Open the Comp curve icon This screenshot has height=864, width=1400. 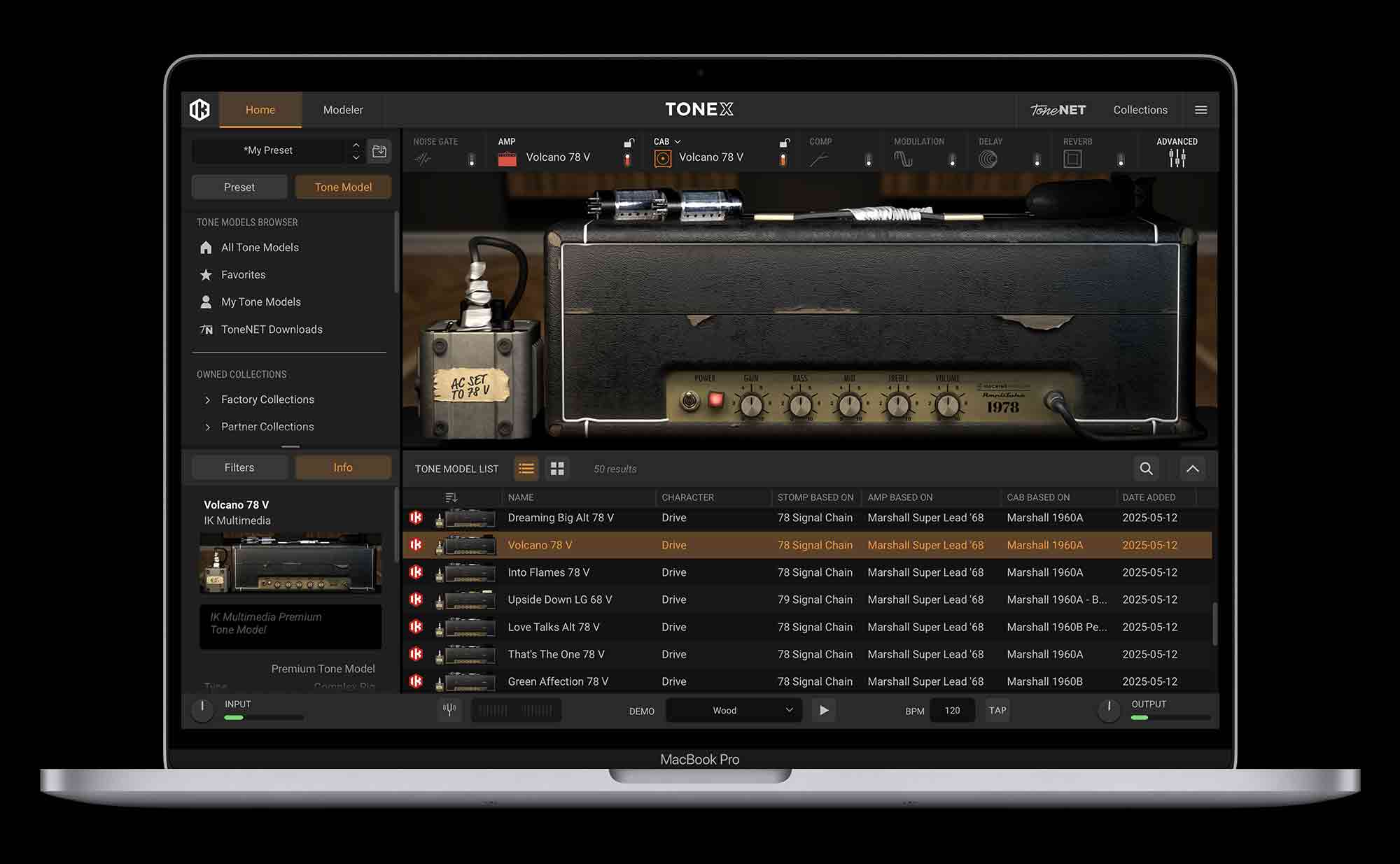(x=818, y=160)
